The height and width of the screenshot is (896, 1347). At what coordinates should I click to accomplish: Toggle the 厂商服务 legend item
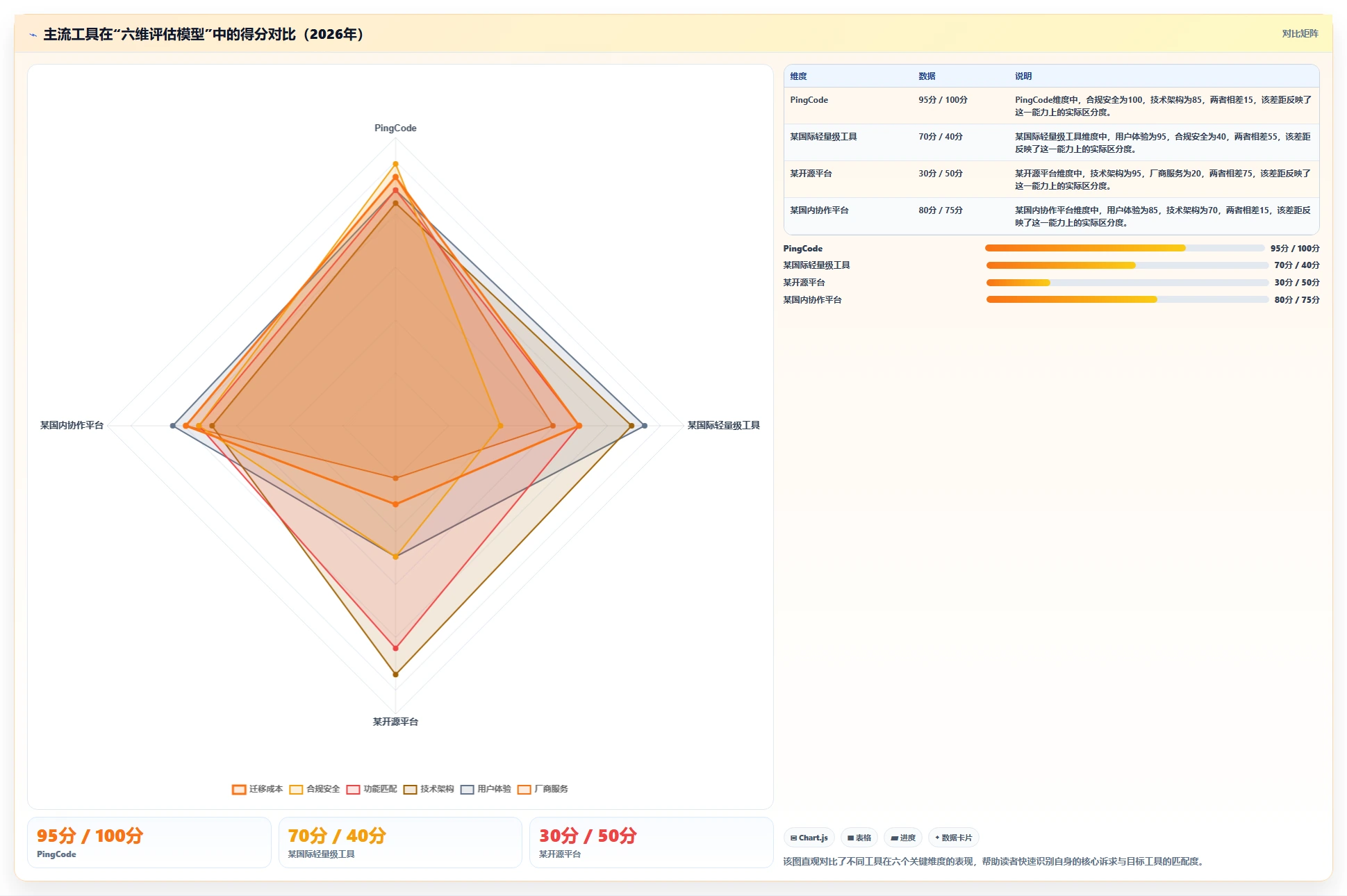tap(543, 789)
